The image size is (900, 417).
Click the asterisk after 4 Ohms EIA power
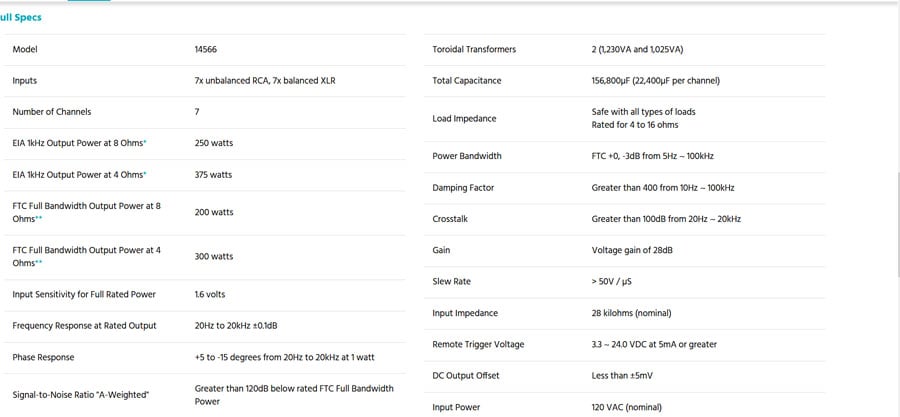point(145,175)
